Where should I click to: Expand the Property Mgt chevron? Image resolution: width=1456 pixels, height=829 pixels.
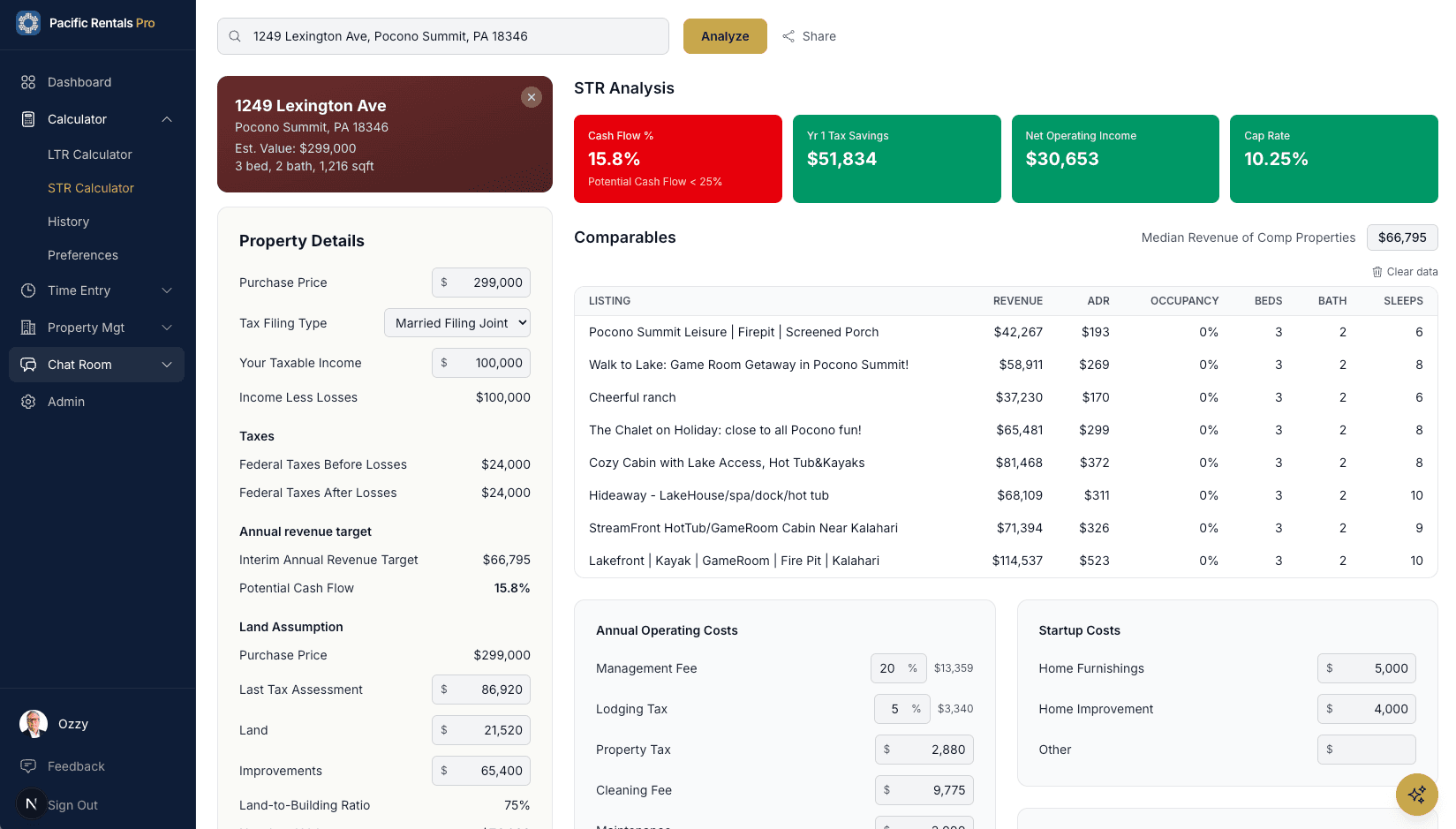pos(167,328)
